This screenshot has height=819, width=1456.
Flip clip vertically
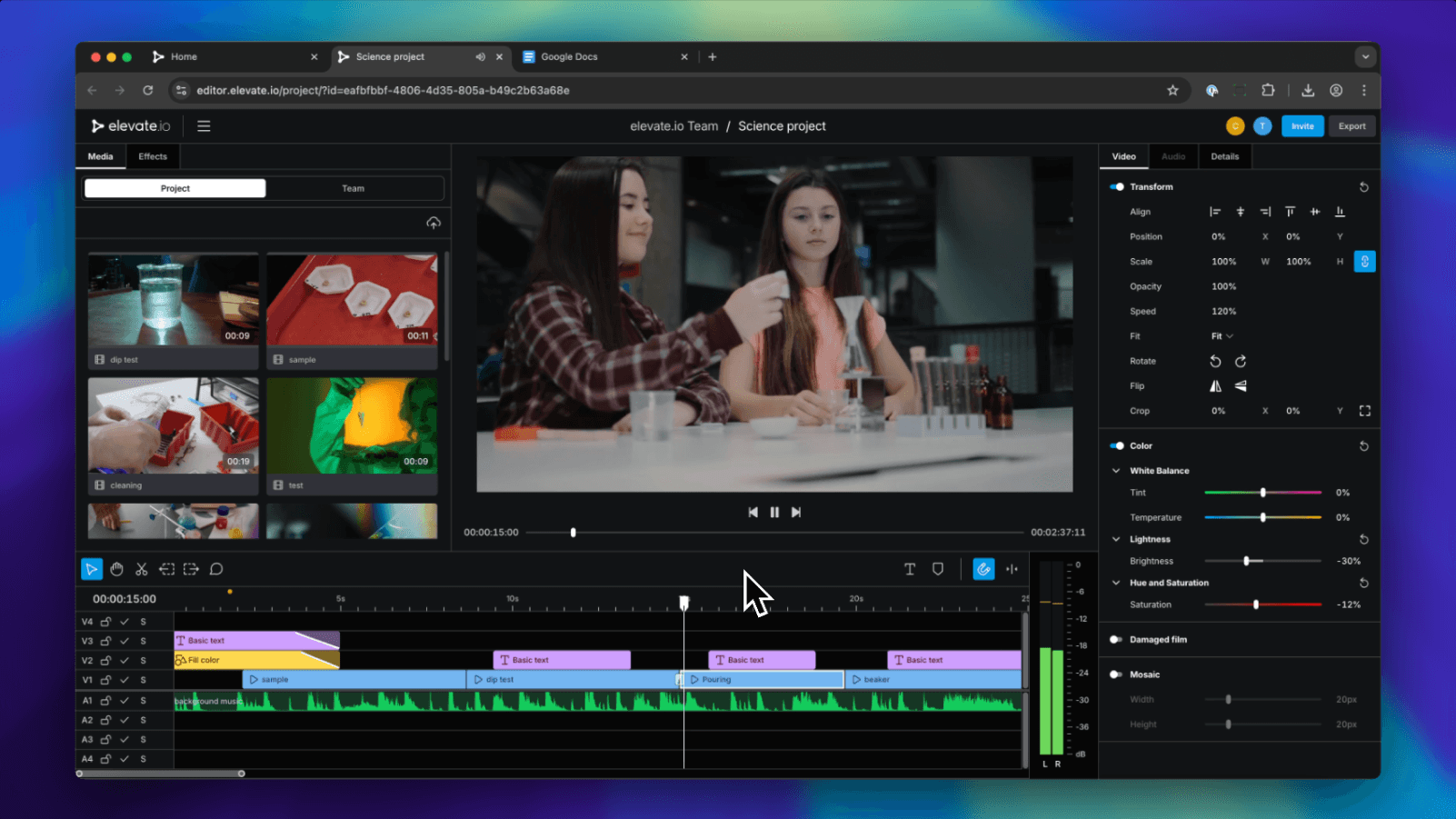[1241, 386]
